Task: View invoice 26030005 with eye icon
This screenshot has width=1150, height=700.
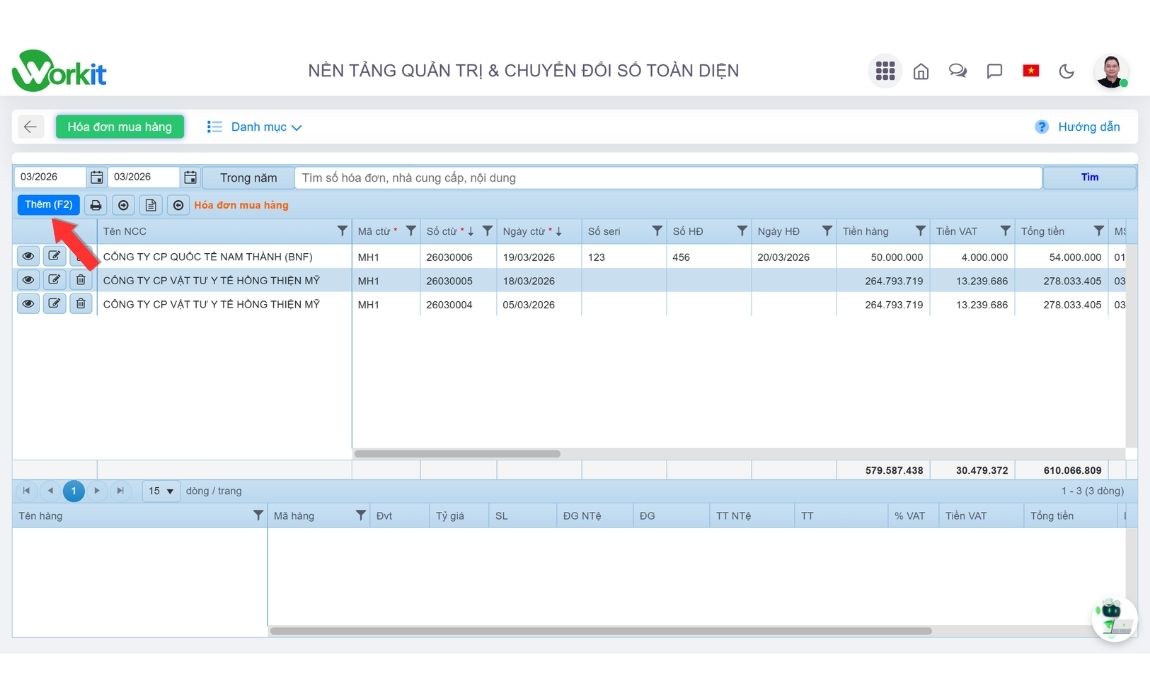Action: click(x=28, y=280)
